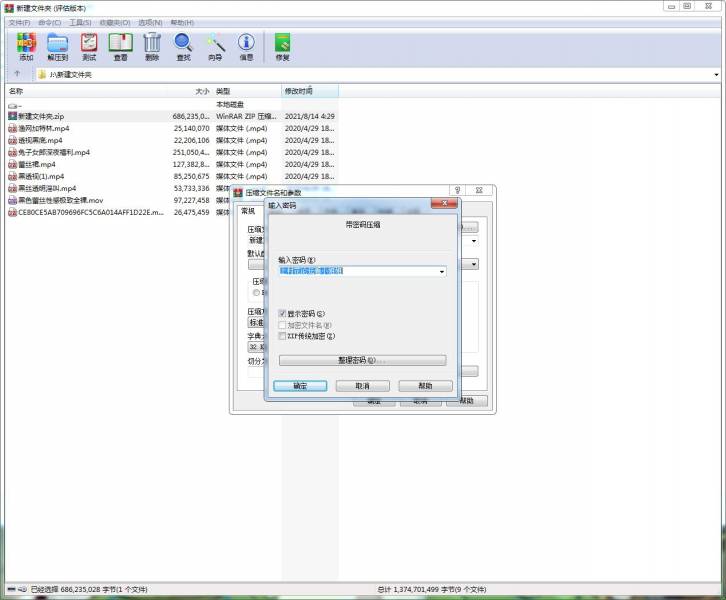Image resolution: width=726 pixels, height=600 pixels.
Task: Uncheck the 显示密码 checkbox
Action: pos(283,314)
